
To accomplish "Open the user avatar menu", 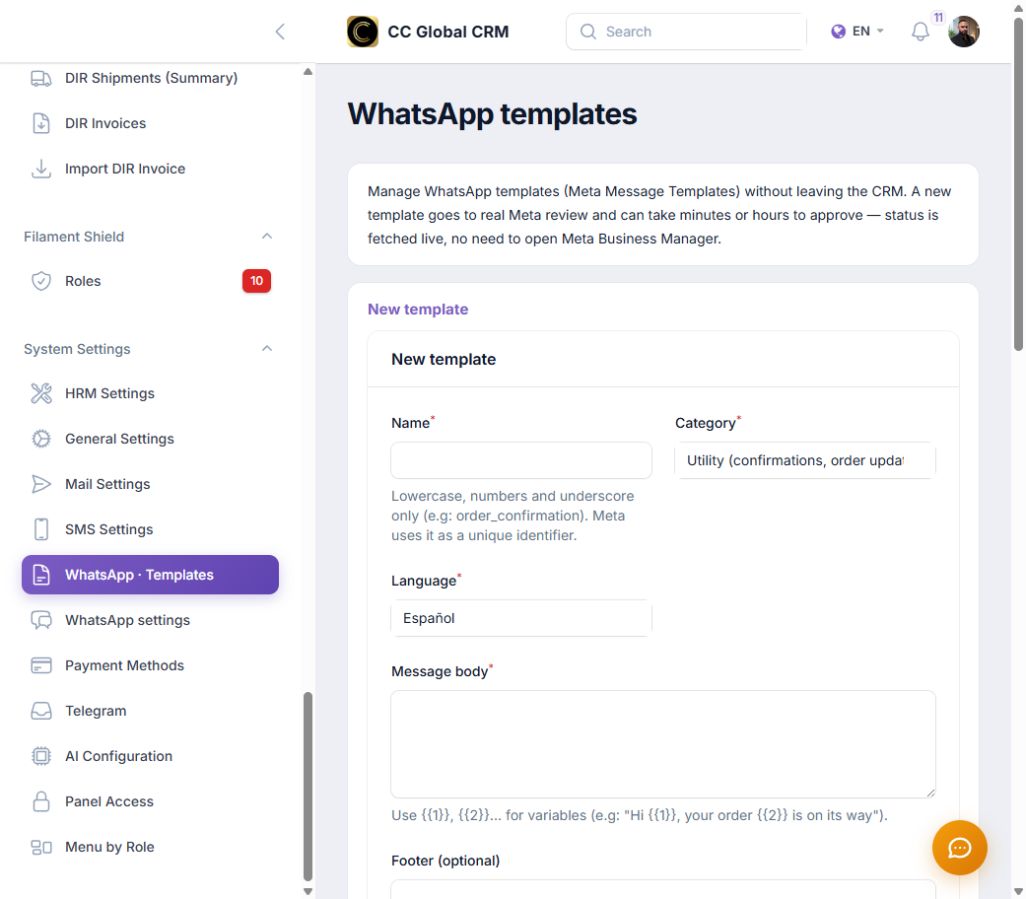I will pyautogui.click(x=963, y=31).
